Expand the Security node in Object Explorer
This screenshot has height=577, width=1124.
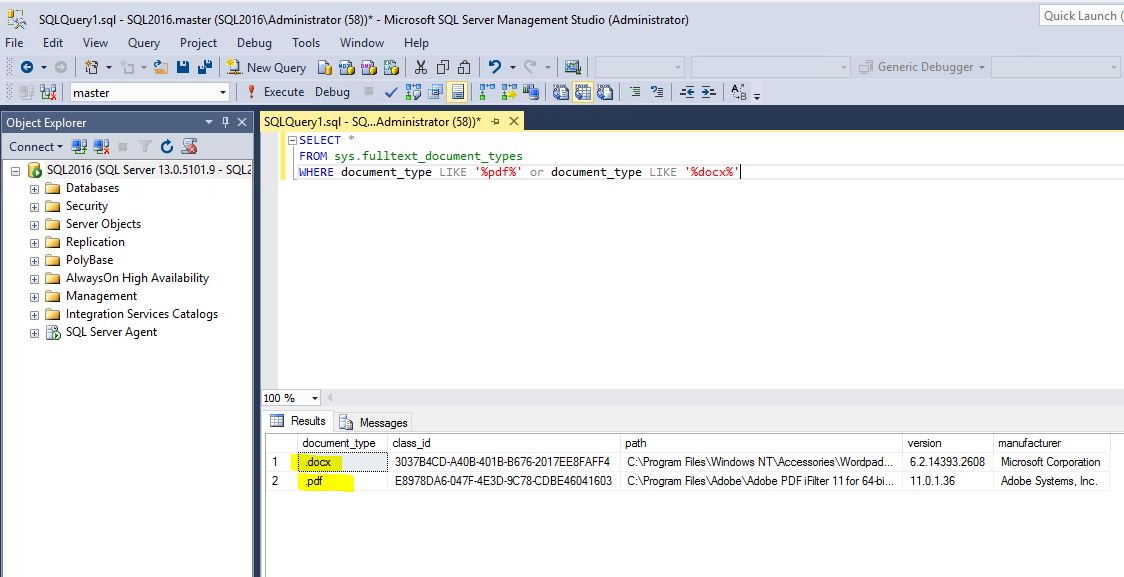[34, 205]
